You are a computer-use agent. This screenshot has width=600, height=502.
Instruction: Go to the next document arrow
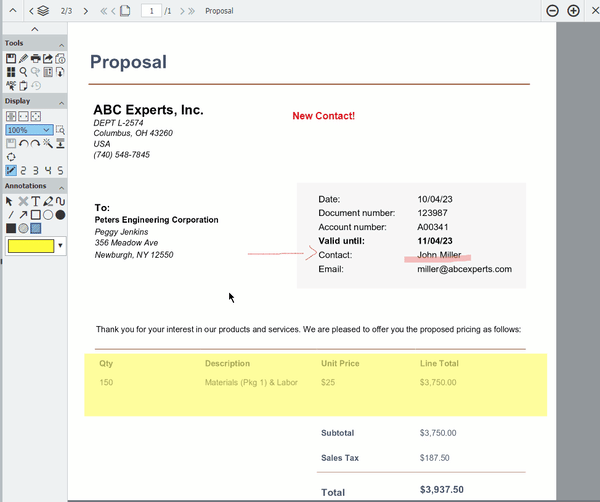(x=86, y=11)
